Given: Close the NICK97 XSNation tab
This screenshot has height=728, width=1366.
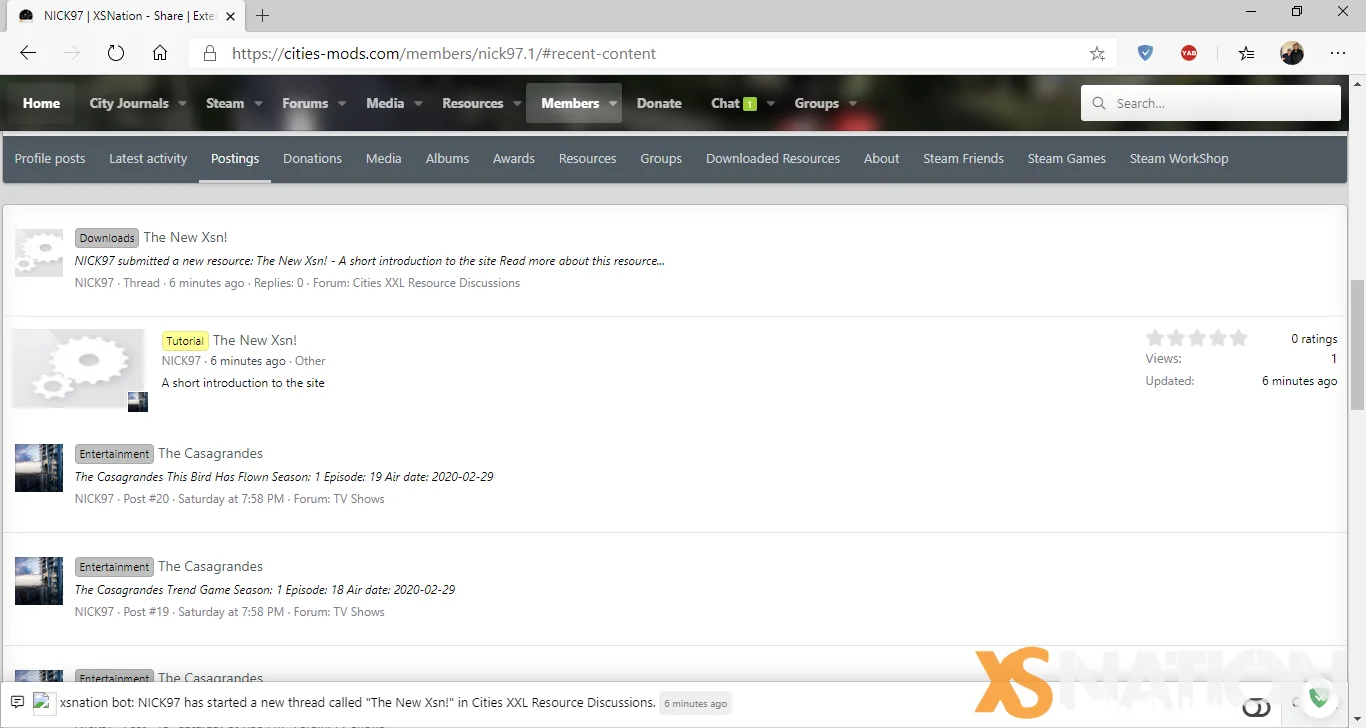Looking at the screenshot, I should [x=230, y=16].
